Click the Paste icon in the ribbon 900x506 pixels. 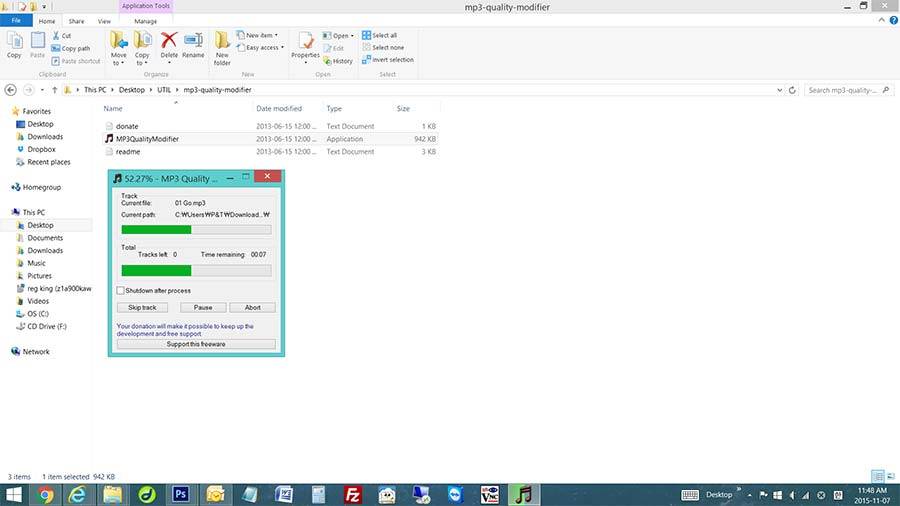tap(37, 45)
